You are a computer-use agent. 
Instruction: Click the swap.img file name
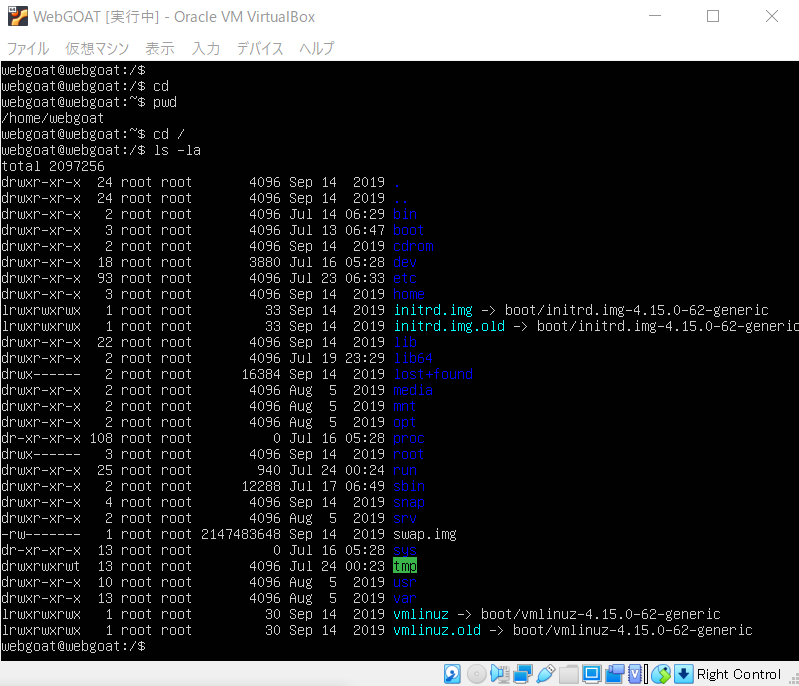pyautogui.click(x=424, y=534)
